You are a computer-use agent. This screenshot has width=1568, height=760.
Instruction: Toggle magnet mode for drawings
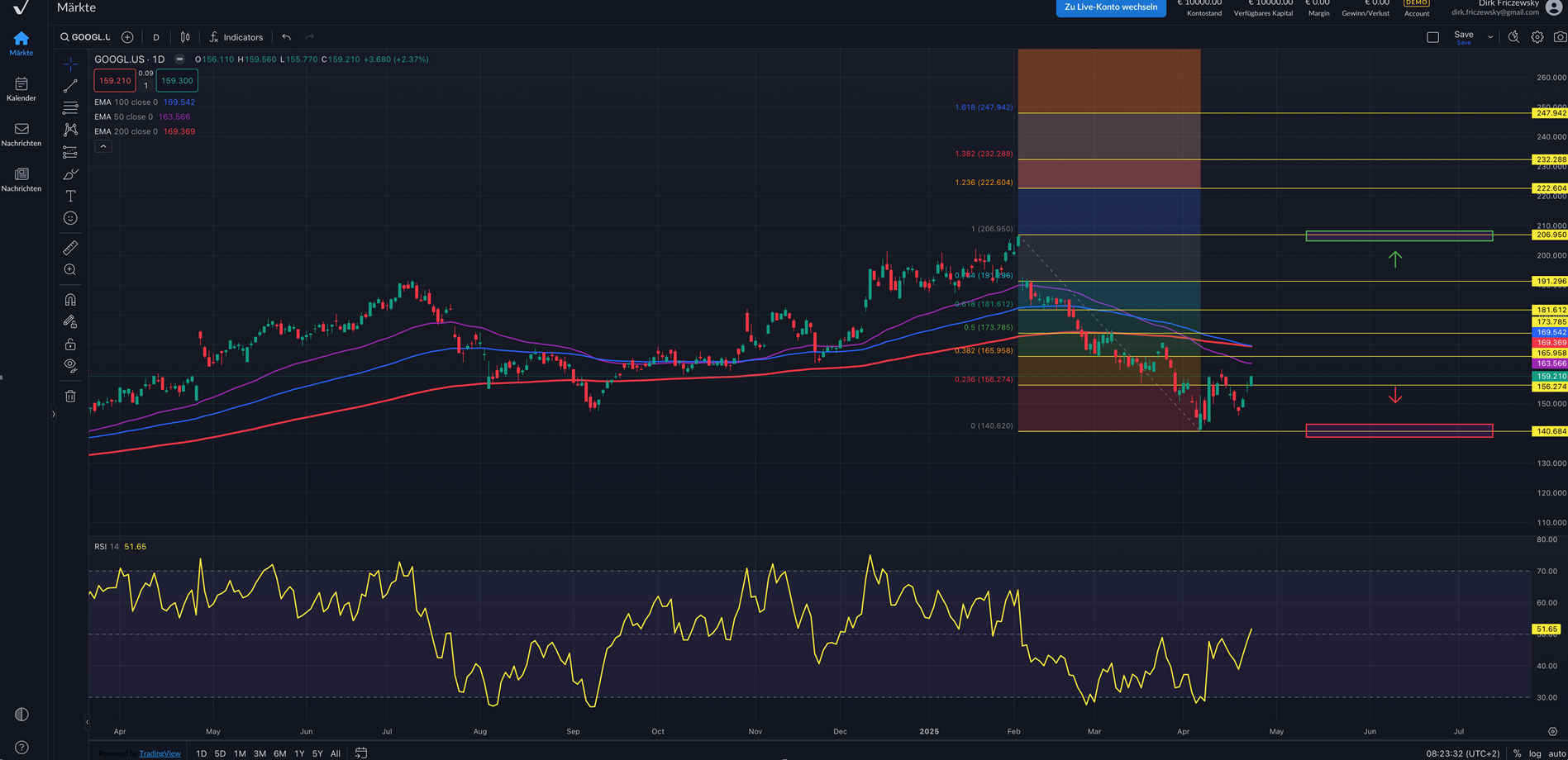tap(70, 300)
